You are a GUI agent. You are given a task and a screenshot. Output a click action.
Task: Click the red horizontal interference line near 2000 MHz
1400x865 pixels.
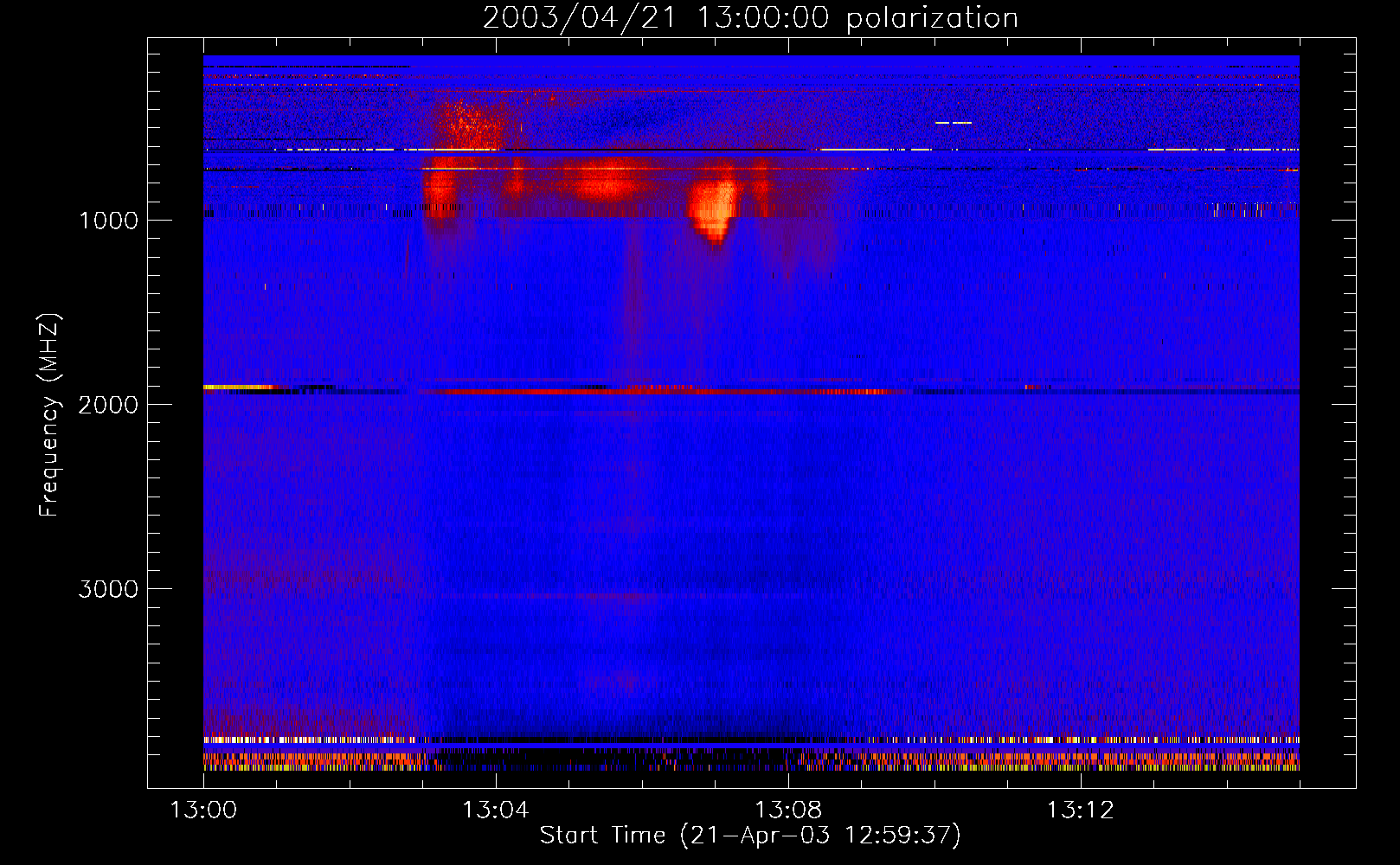click(666, 391)
